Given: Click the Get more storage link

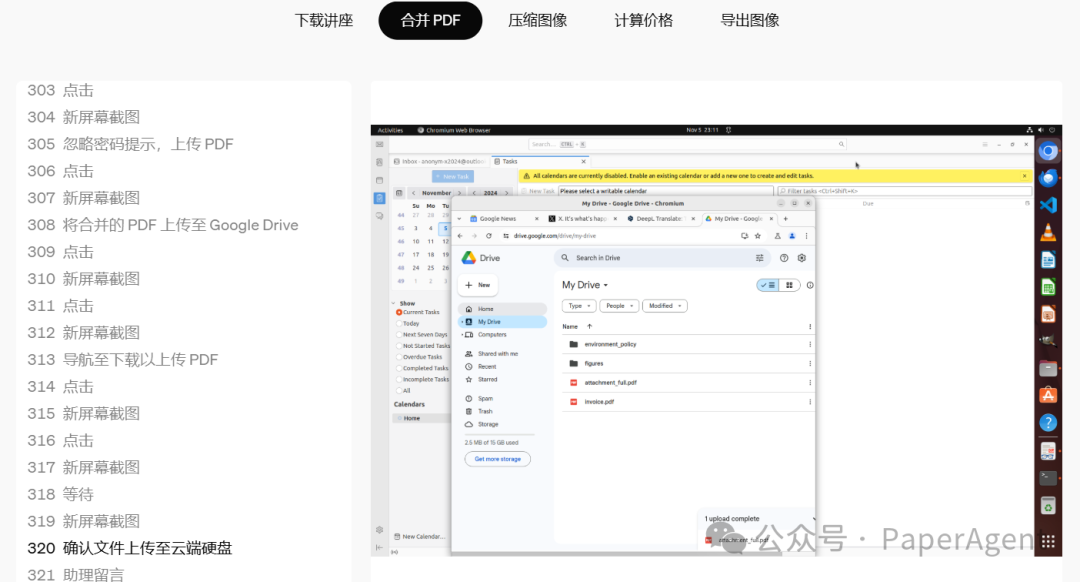Looking at the screenshot, I should (497, 458).
